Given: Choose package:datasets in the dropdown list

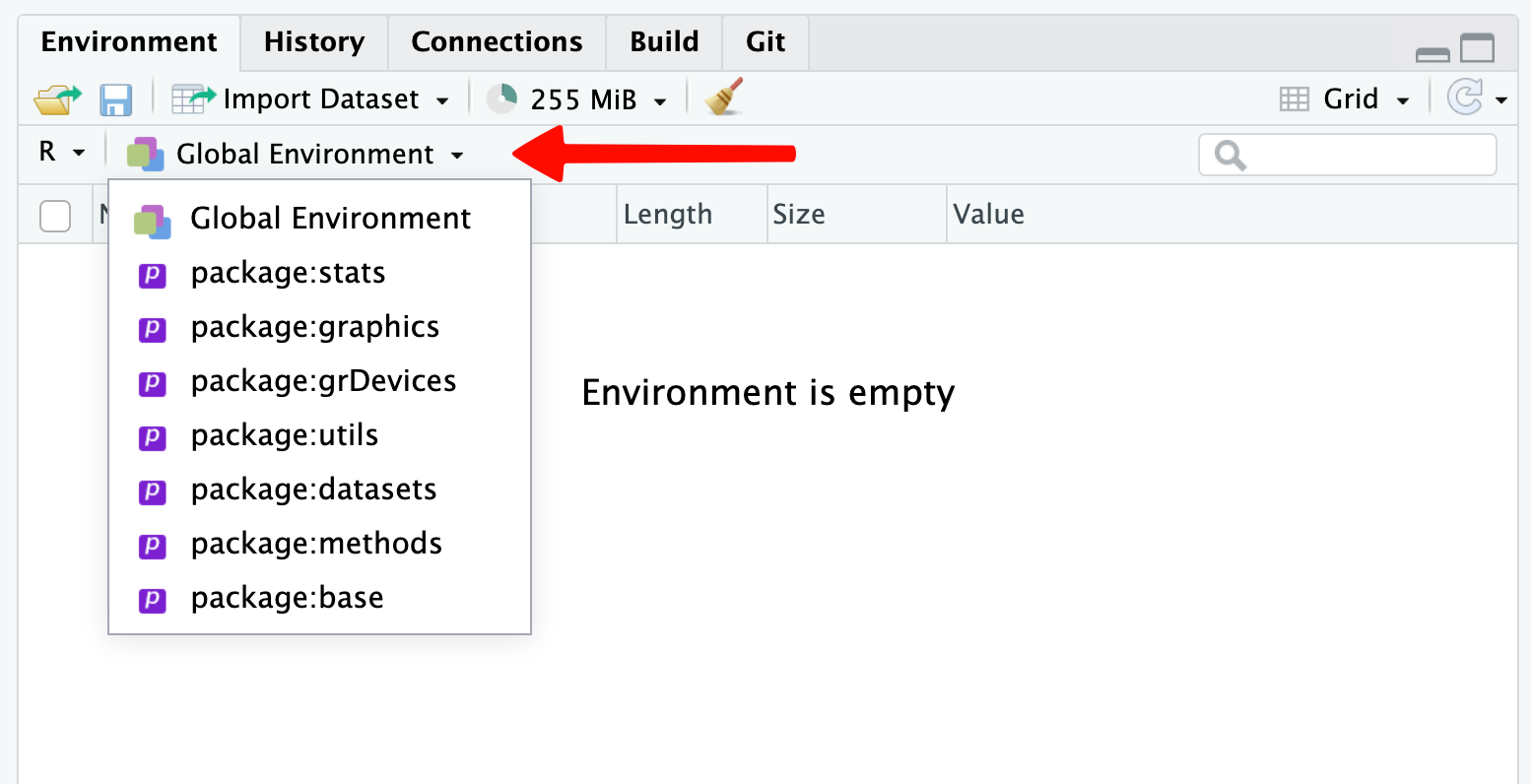Looking at the screenshot, I should 313,490.
